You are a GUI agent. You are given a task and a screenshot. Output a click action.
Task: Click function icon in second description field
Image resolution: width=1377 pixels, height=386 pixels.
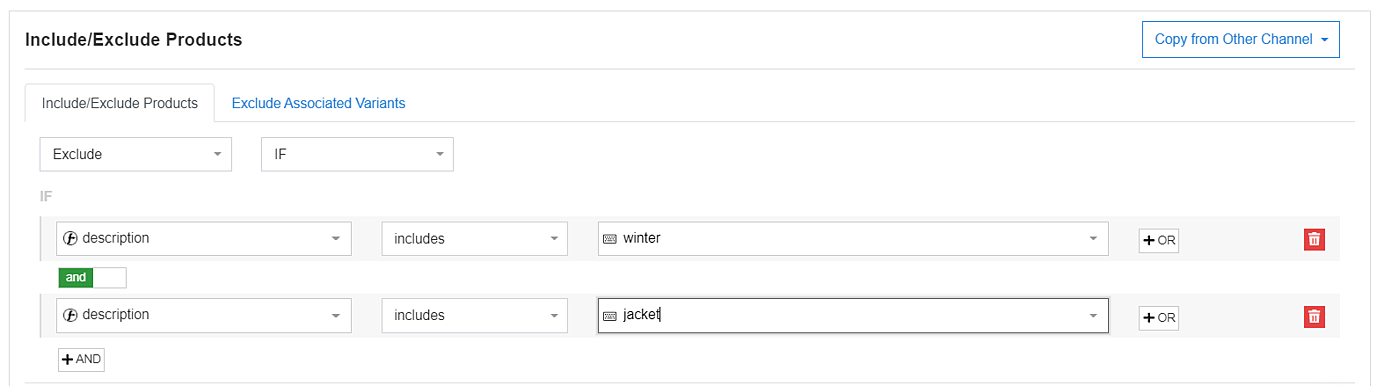(x=71, y=315)
